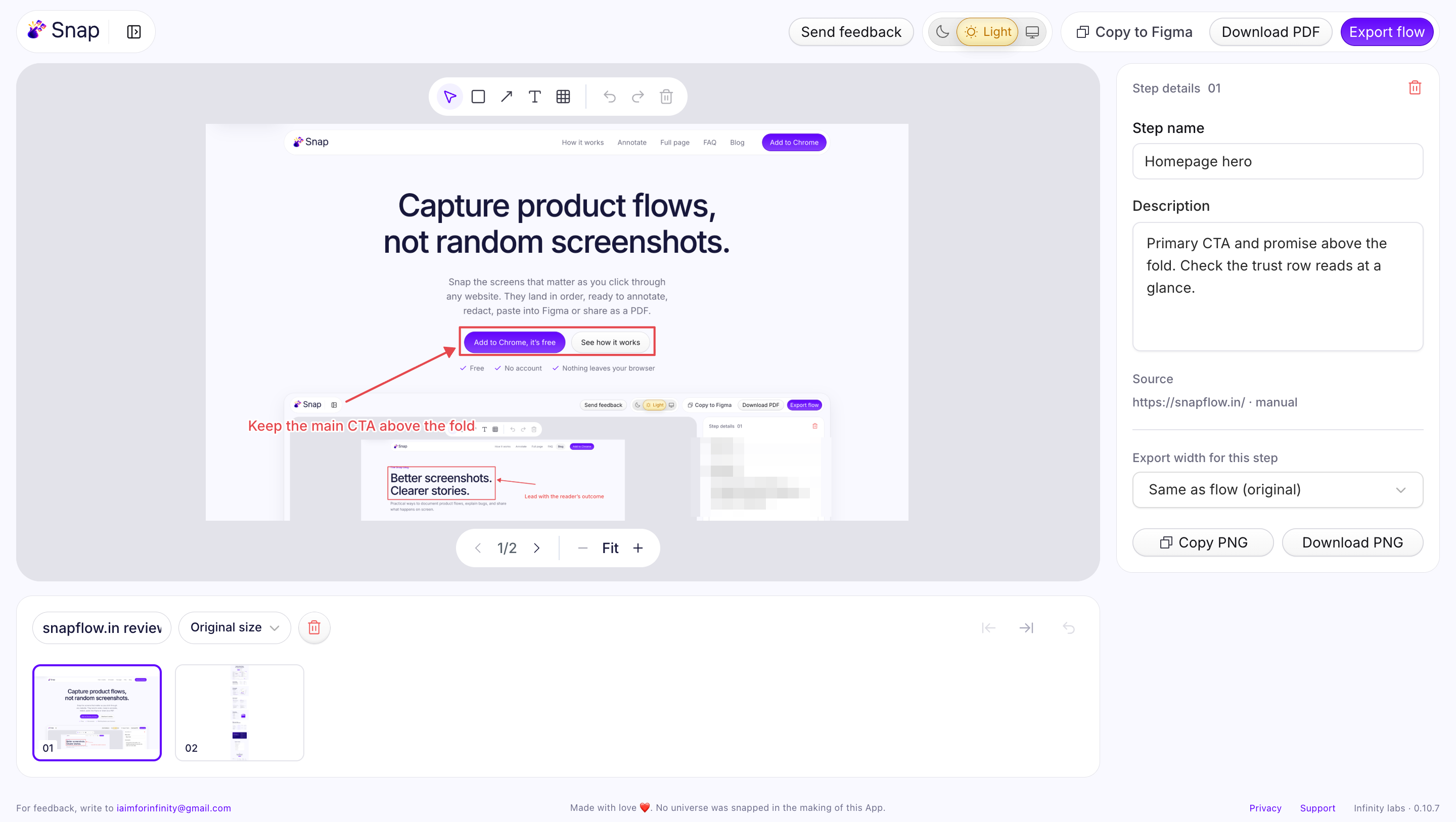The height and width of the screenshot is (822, 1456).
Task: Click the Download PDF button
Action: click(x=1270, y=32)
